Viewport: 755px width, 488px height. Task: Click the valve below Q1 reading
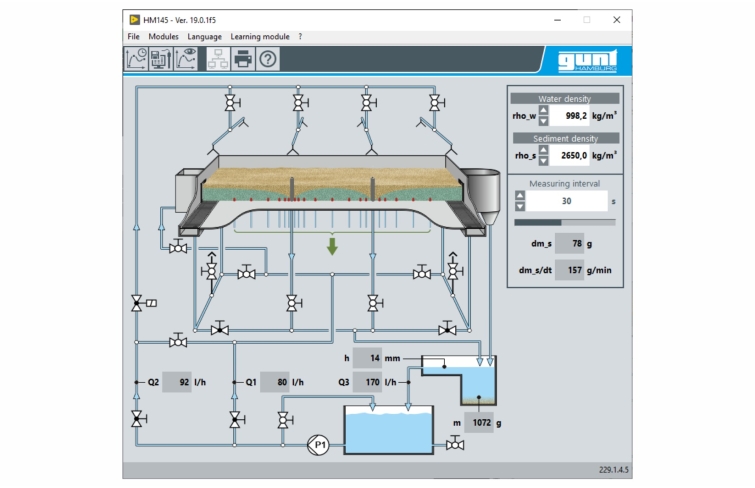(236, 420)
